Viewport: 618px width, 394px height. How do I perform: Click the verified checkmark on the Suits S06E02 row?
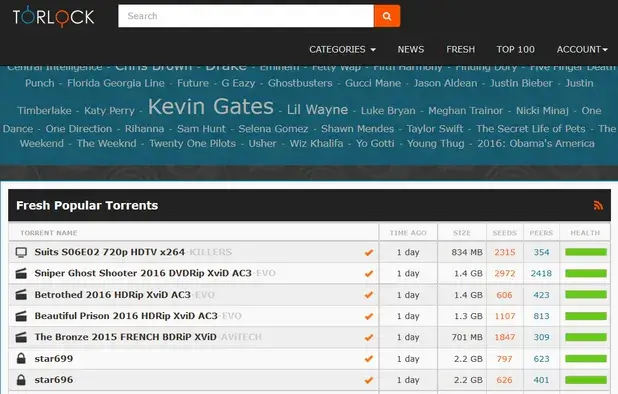369,253
